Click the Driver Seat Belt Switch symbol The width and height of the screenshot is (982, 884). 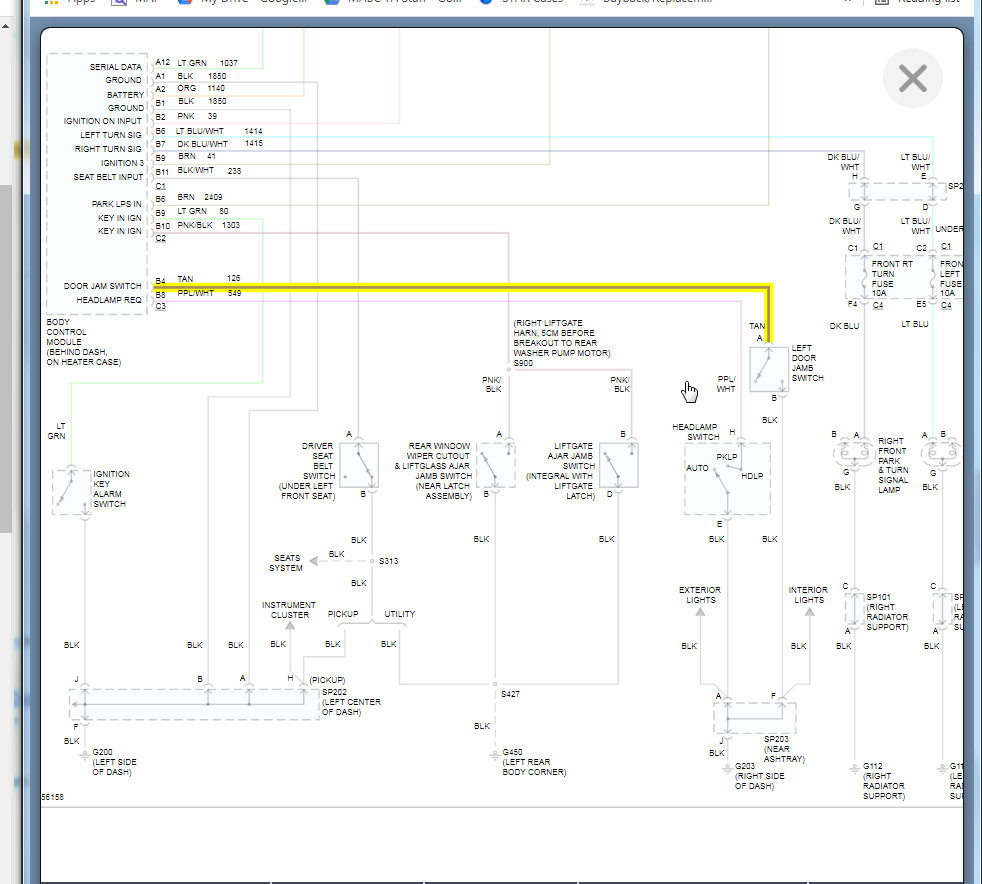[359, 464]
